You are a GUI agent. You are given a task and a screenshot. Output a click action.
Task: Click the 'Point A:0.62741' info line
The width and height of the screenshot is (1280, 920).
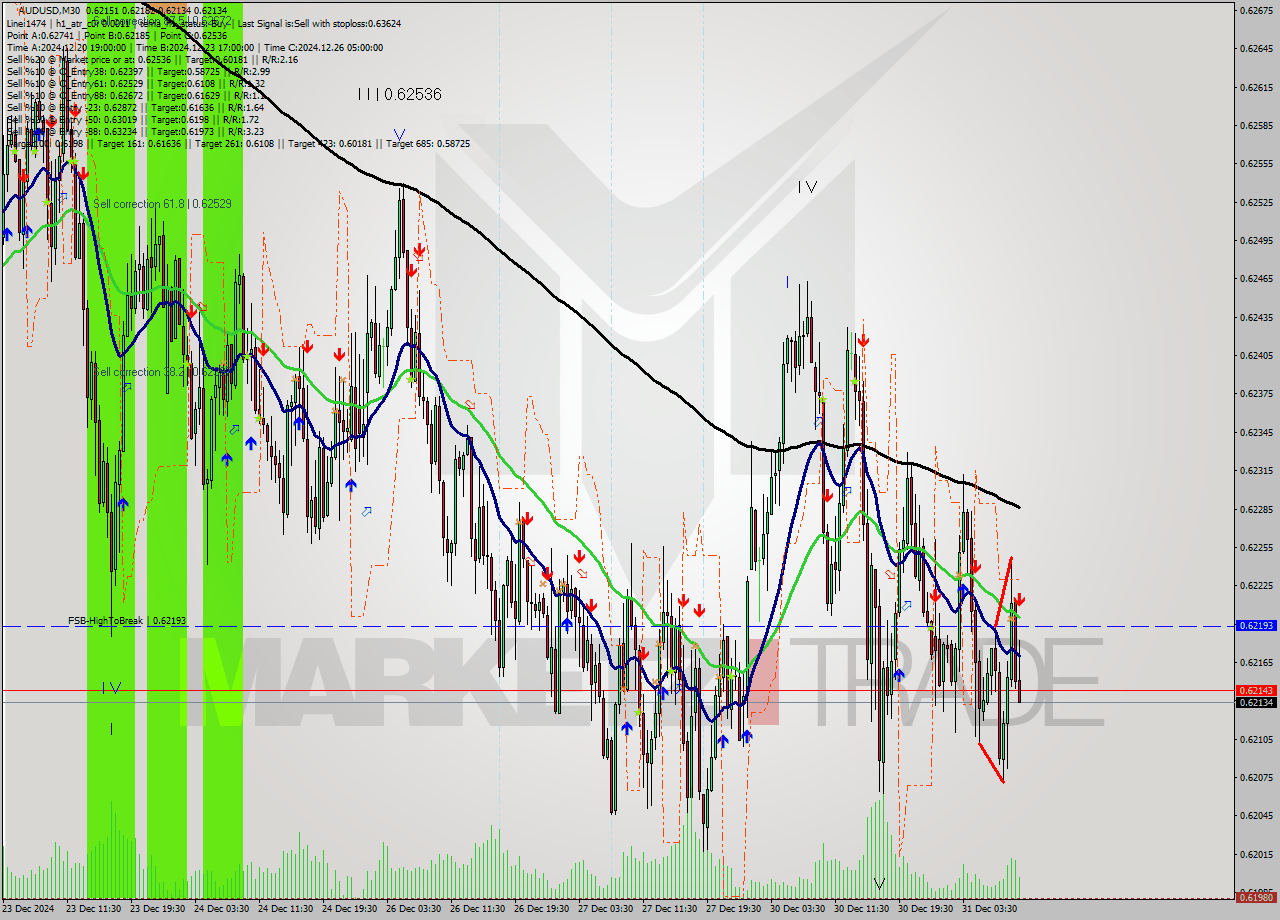[x=39, y=35]
